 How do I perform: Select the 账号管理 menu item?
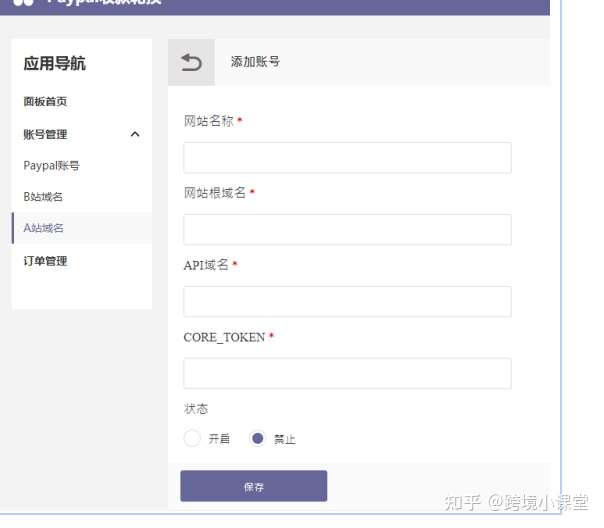(x=45, y=134)
